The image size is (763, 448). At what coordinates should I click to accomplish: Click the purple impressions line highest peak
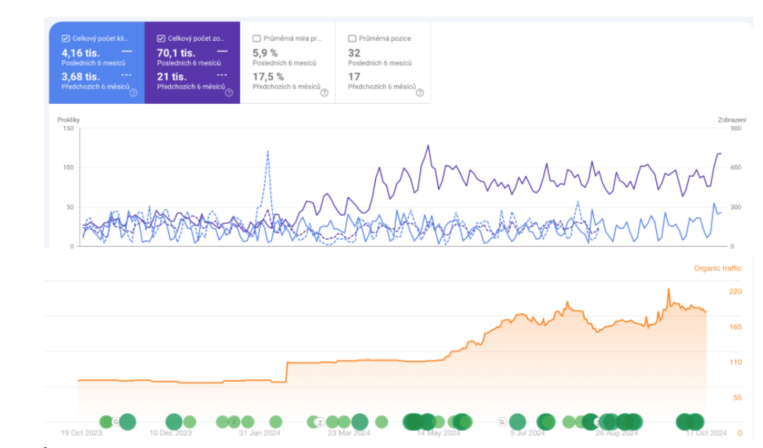(x=428, y=145)
